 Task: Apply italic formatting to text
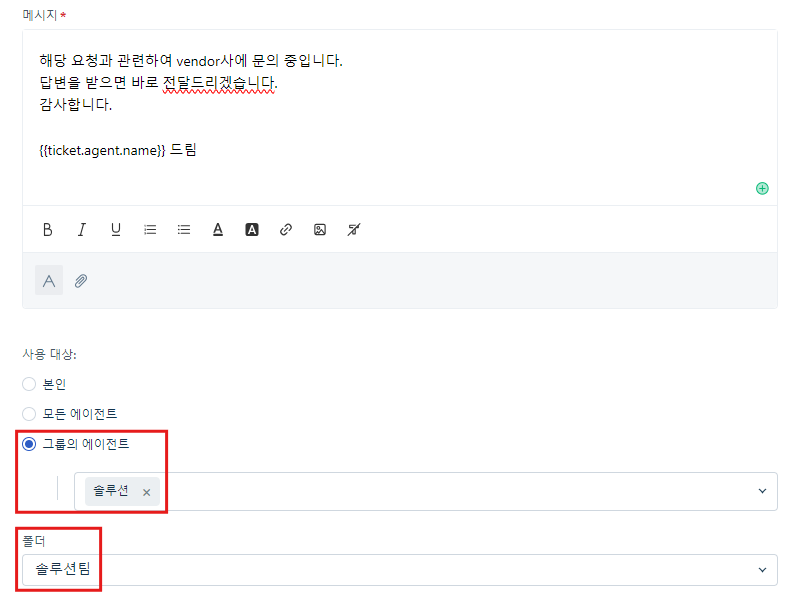tap(82, 230)
